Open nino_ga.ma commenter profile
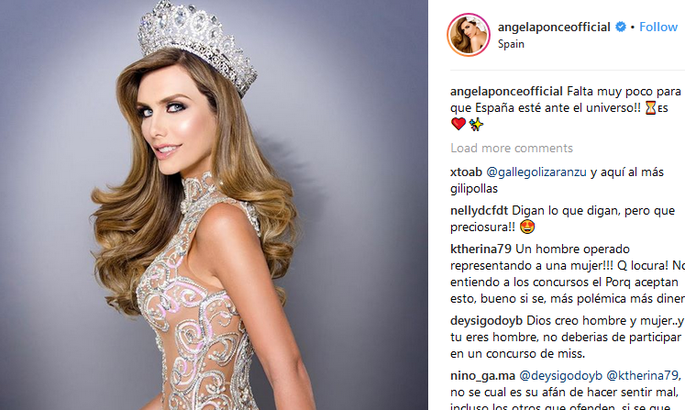Screen dimensions: 685x410 tap(483, 376)
